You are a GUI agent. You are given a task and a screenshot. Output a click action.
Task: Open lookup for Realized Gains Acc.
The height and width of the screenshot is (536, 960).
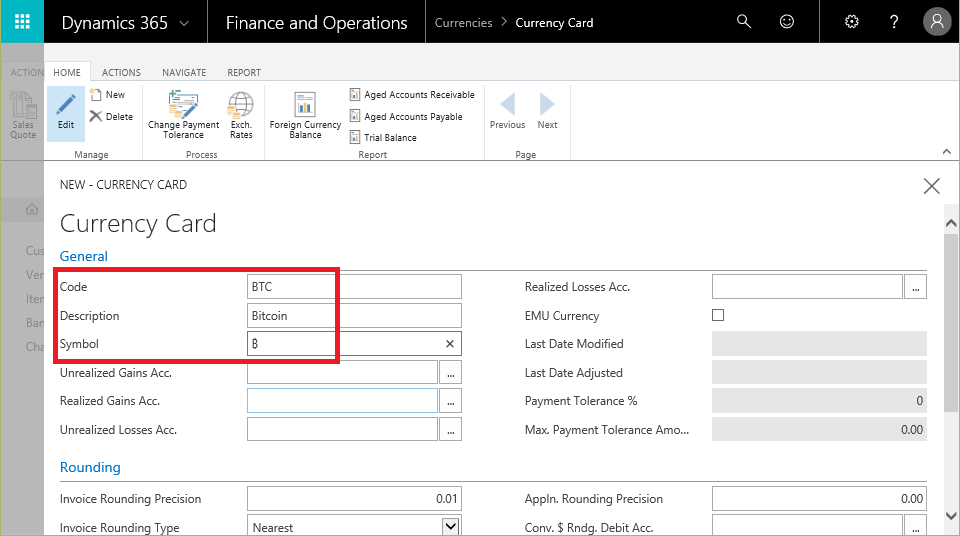click(x=451, y=401)
